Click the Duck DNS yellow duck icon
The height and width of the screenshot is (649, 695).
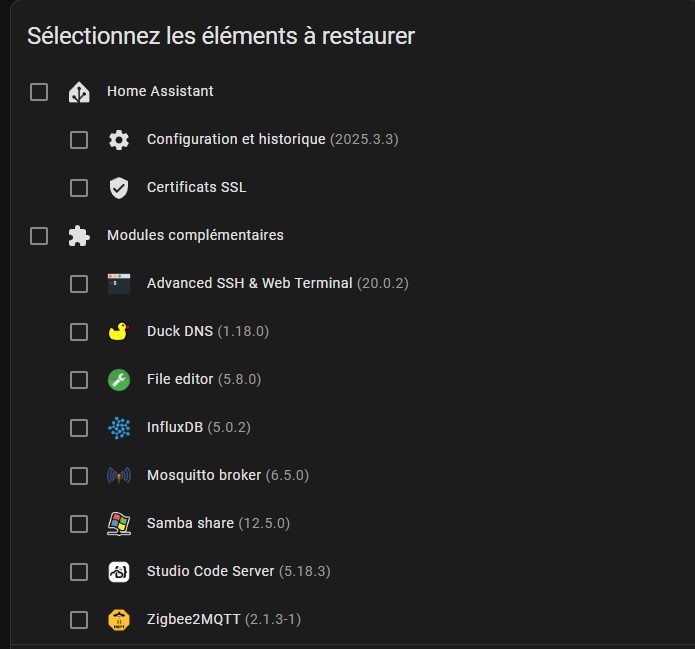click(119, 332)
